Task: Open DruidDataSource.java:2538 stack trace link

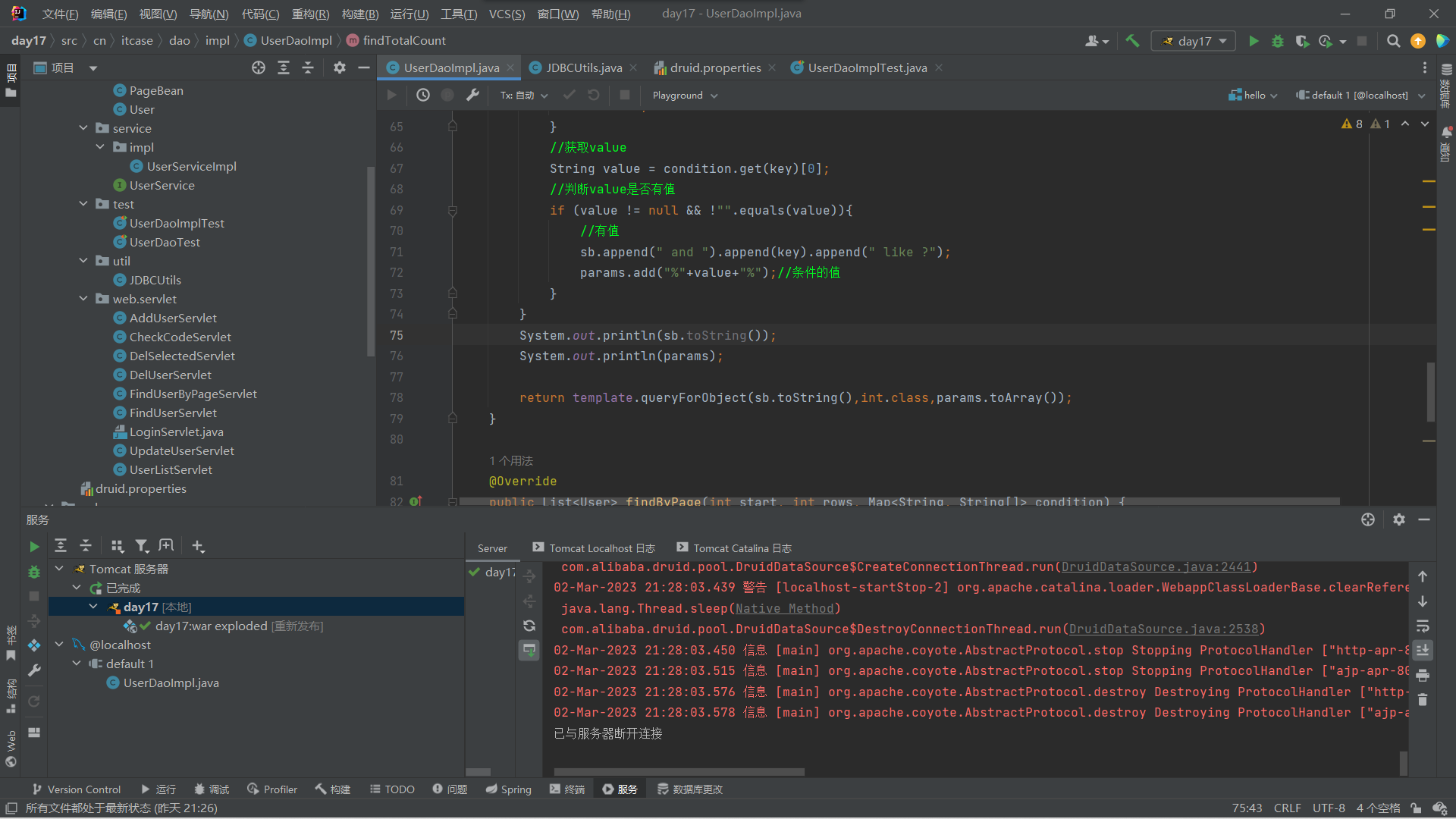Action: [x=1163, y=629]
